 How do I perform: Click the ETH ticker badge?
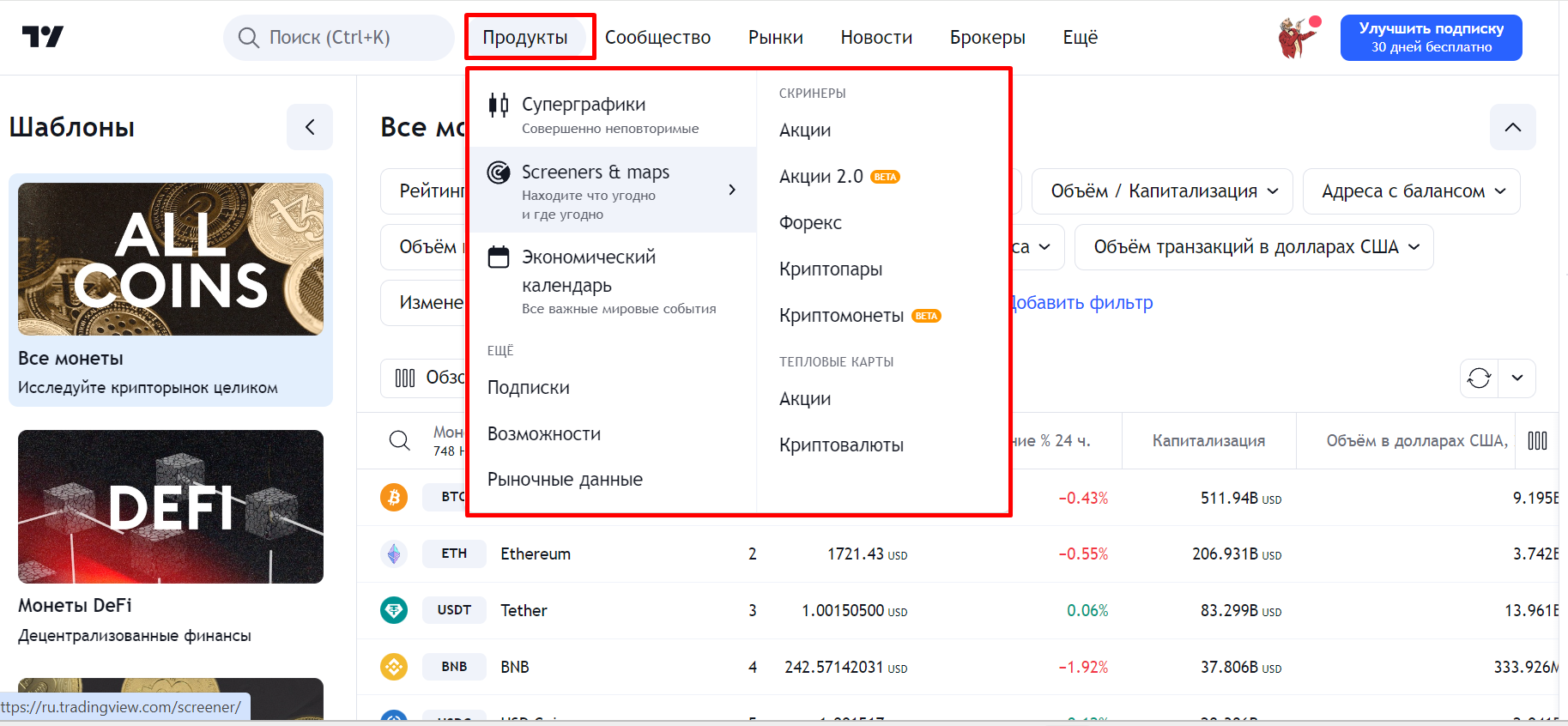click(454, 554)
